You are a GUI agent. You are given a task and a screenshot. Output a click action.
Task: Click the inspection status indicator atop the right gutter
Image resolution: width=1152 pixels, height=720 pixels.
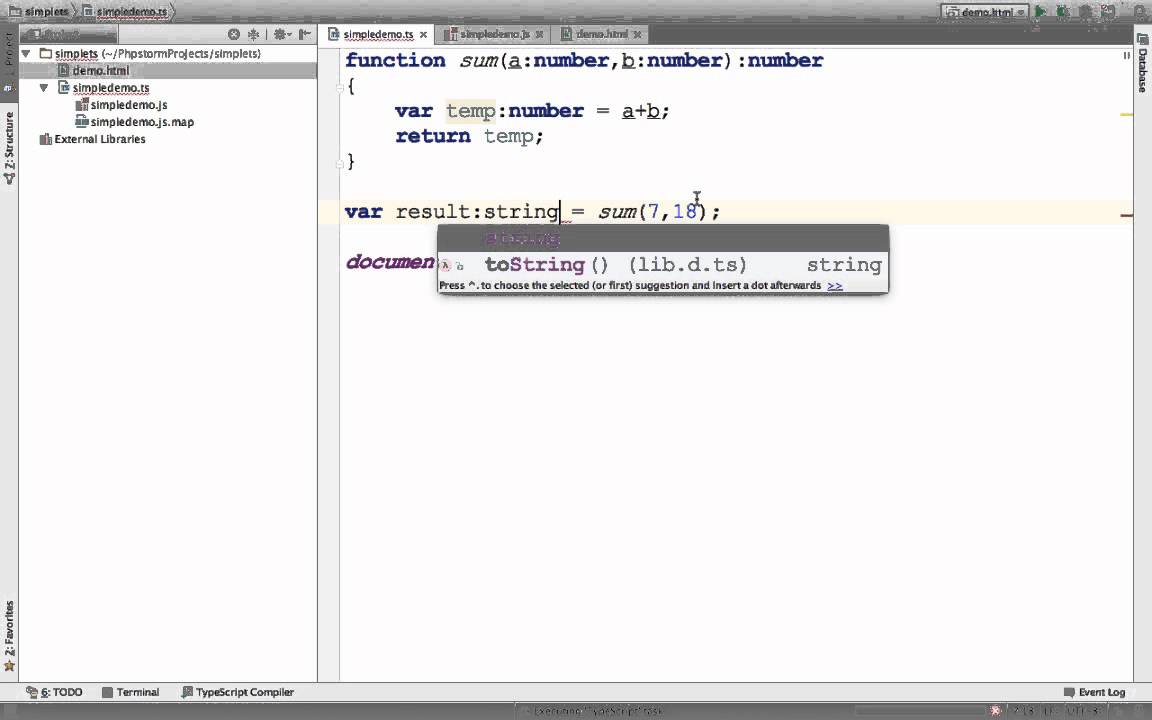[x=1126, y=56]
